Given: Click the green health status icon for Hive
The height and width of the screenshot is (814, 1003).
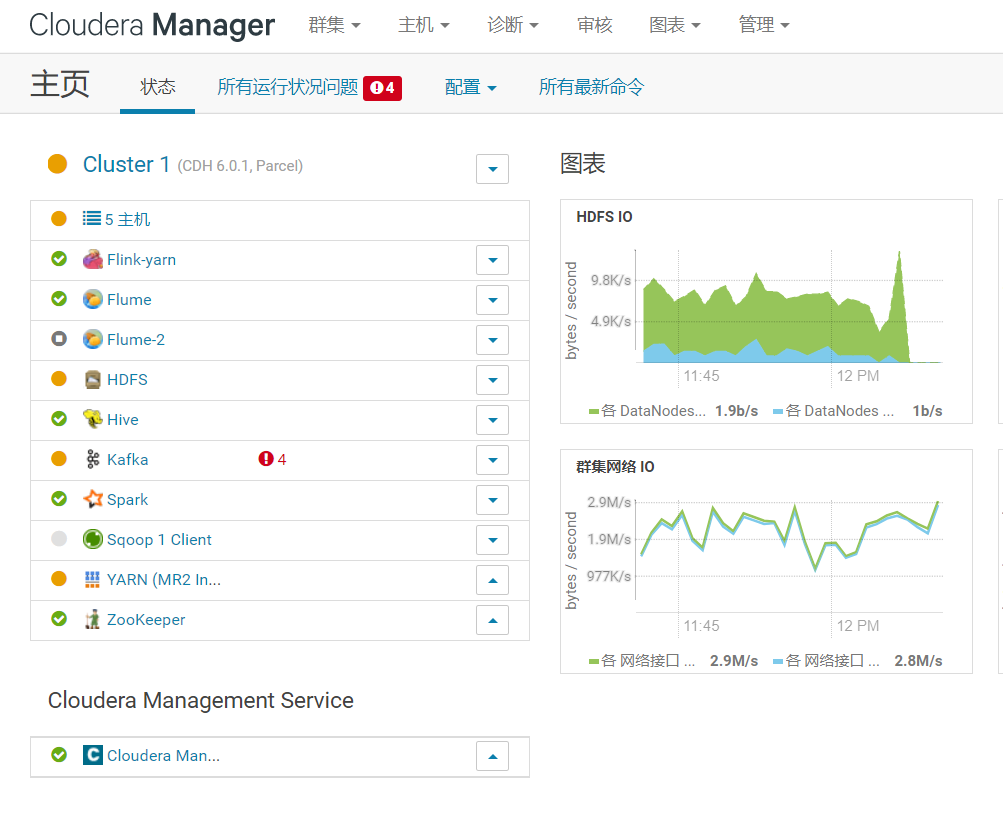Looking at the screenshot, I should coord(59,419).
